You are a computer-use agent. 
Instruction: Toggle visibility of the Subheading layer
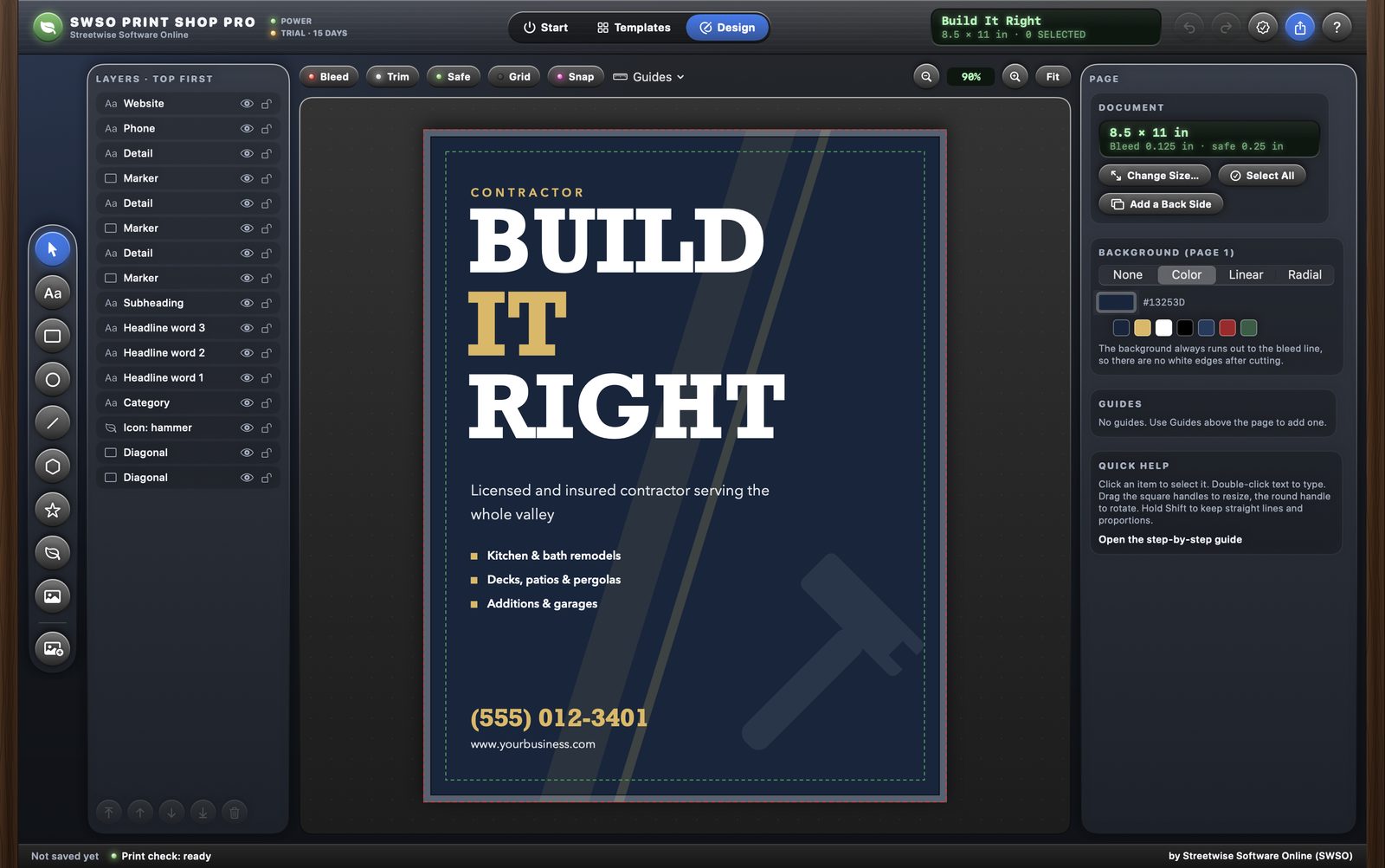(247, 303)
